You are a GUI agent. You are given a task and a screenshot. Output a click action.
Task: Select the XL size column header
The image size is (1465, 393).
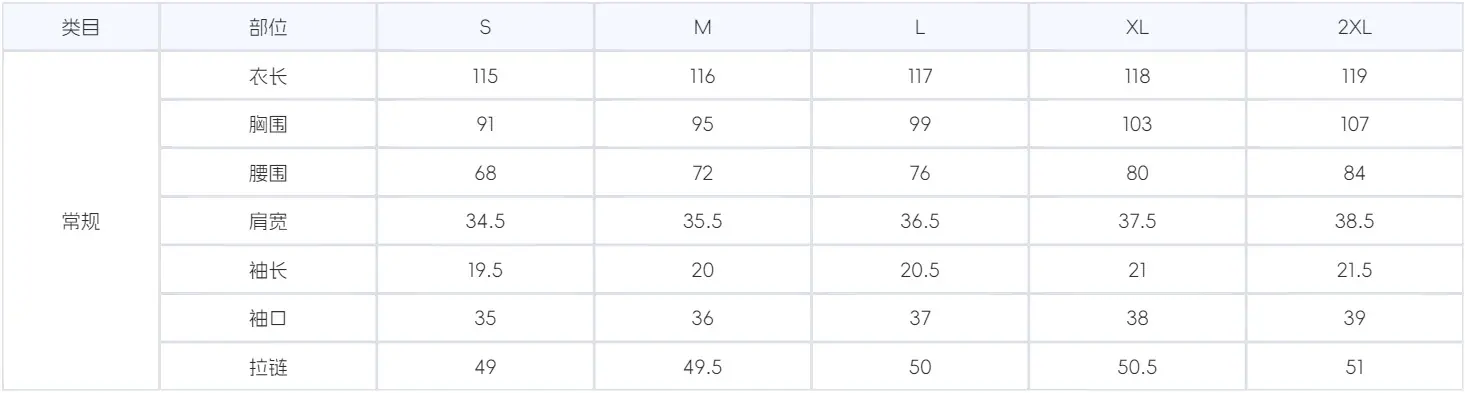click(x=1137, y=28)
